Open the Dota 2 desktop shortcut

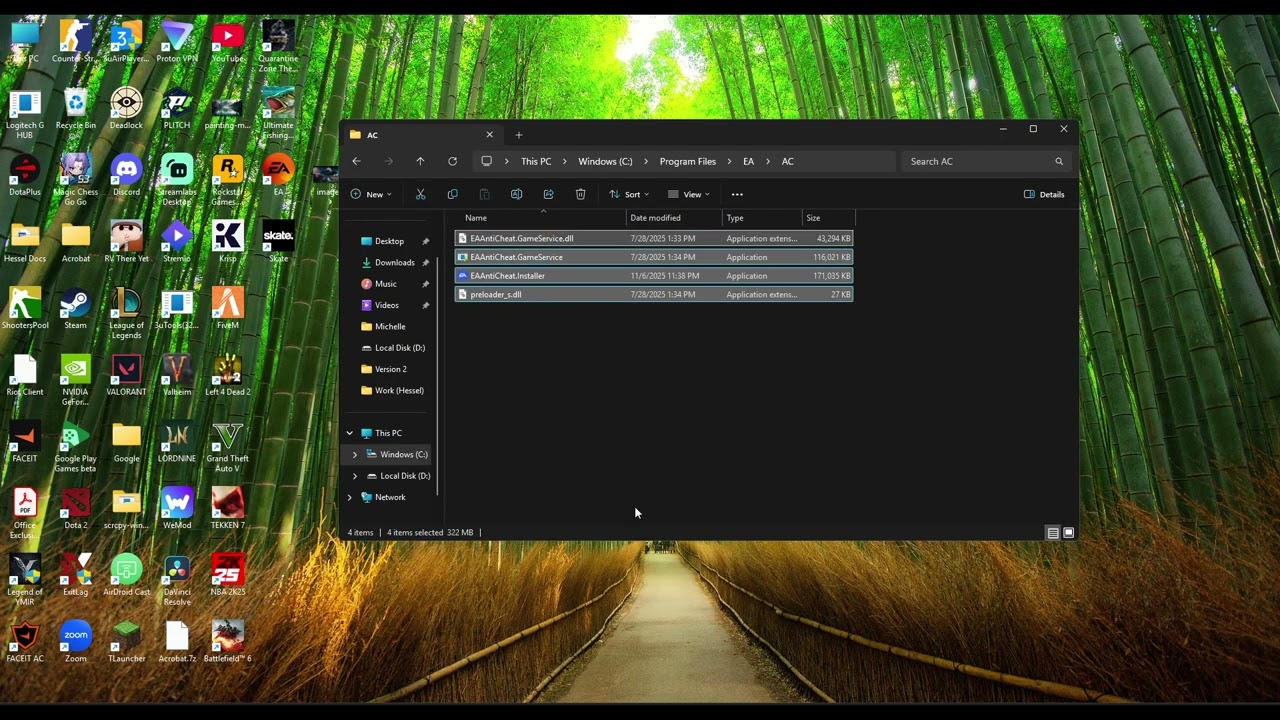click(75, 509)
